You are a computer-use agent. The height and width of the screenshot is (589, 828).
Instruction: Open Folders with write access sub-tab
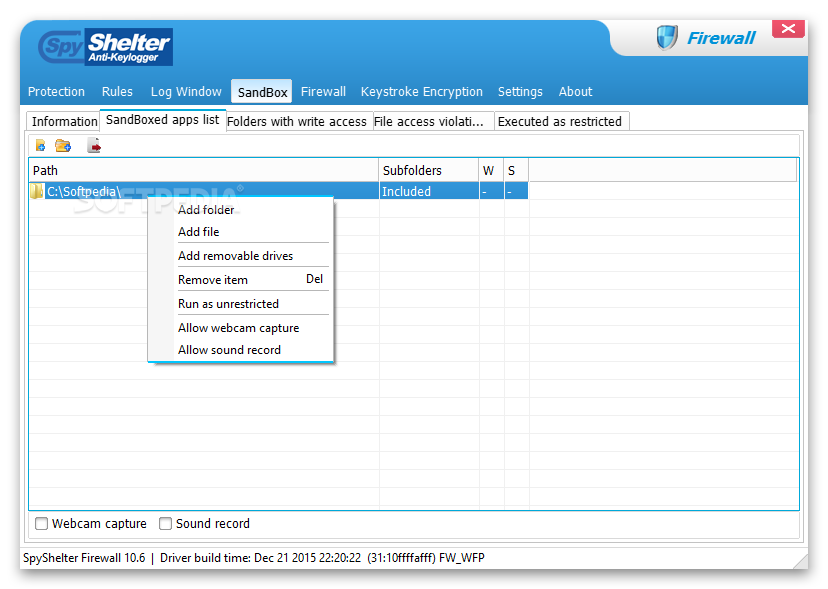(297, 121)
